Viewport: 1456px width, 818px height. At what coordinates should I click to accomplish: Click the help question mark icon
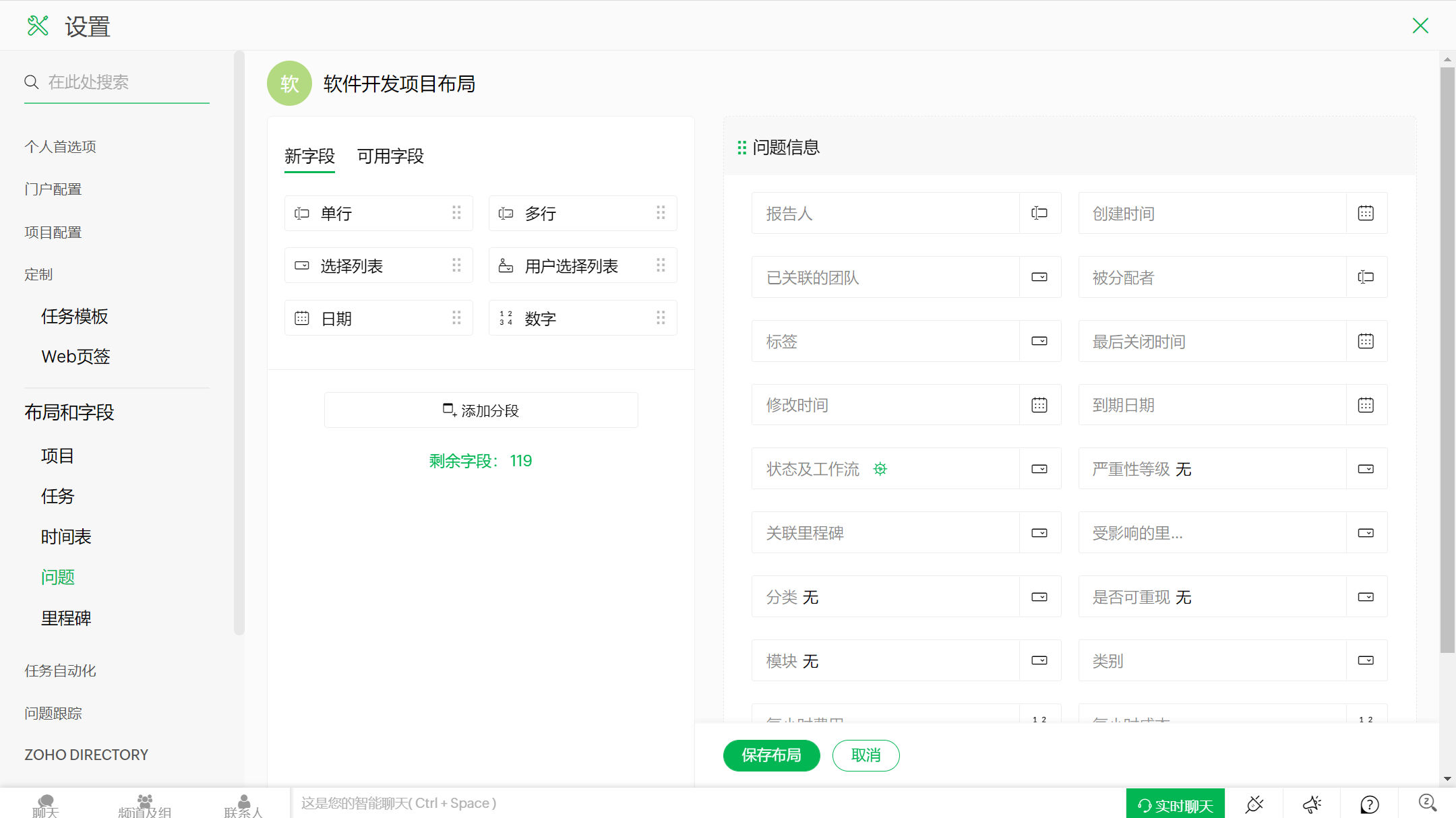click(1369, 804)
